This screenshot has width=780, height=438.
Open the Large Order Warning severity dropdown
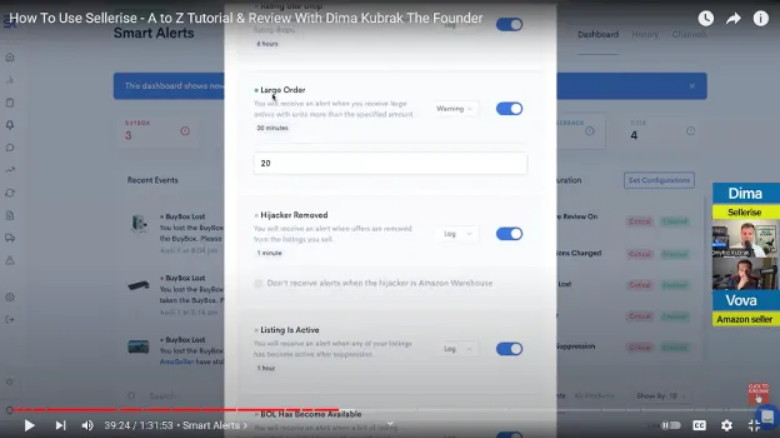[x=455, y=109]
